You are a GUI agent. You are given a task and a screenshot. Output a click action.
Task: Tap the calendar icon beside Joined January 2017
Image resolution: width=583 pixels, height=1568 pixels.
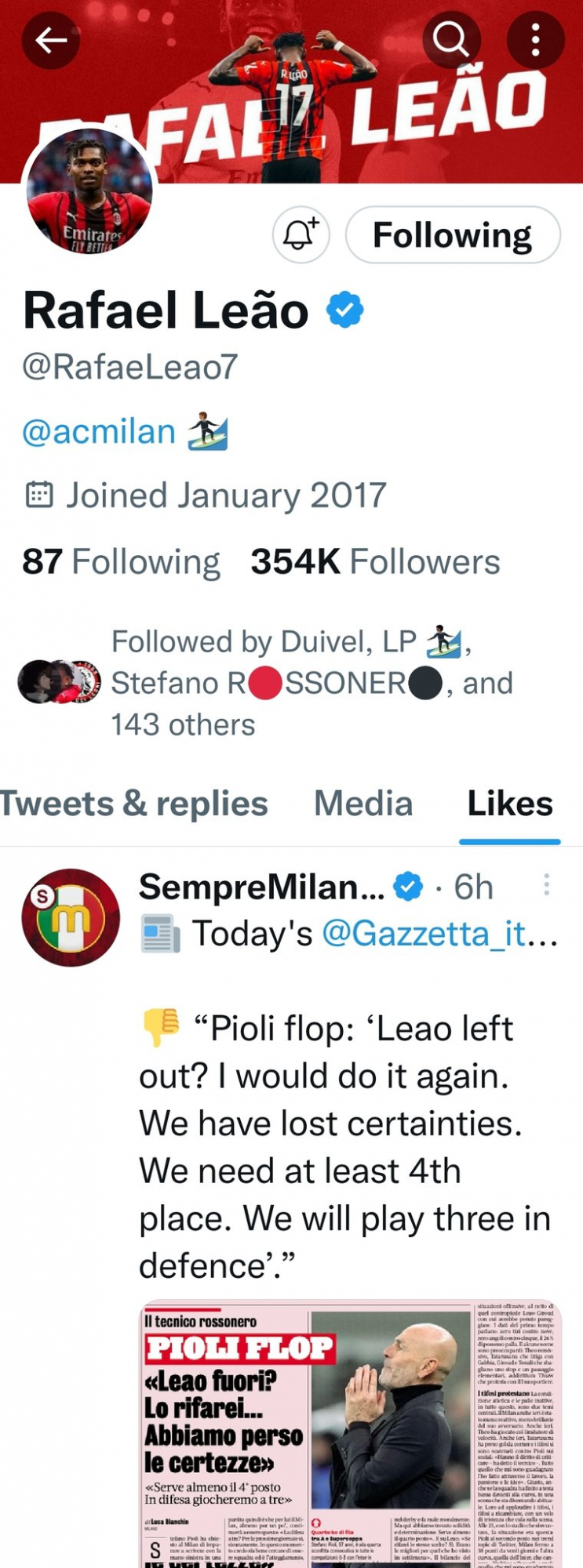(x=39, y=495)
